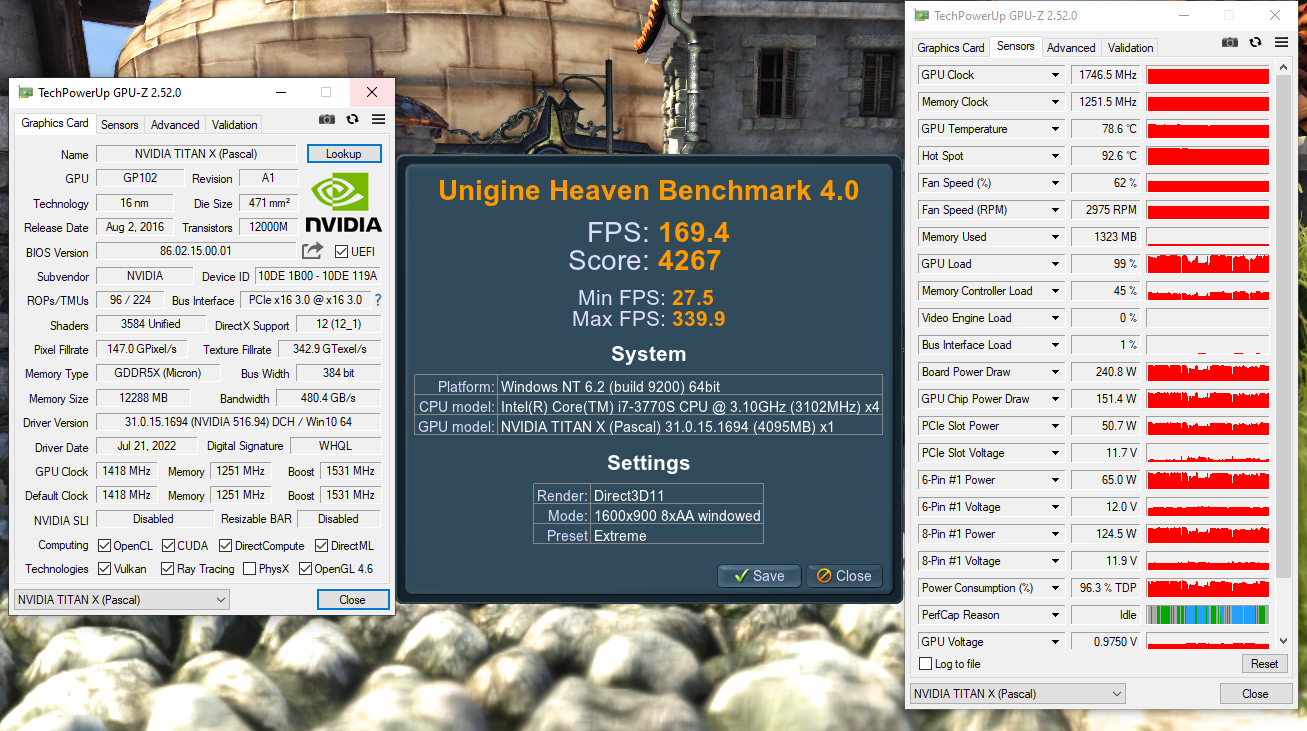Click the GPU Load history graph
Image resolution: width=1307 pixels, height=731 pixels.
(x=1208, y=264)
